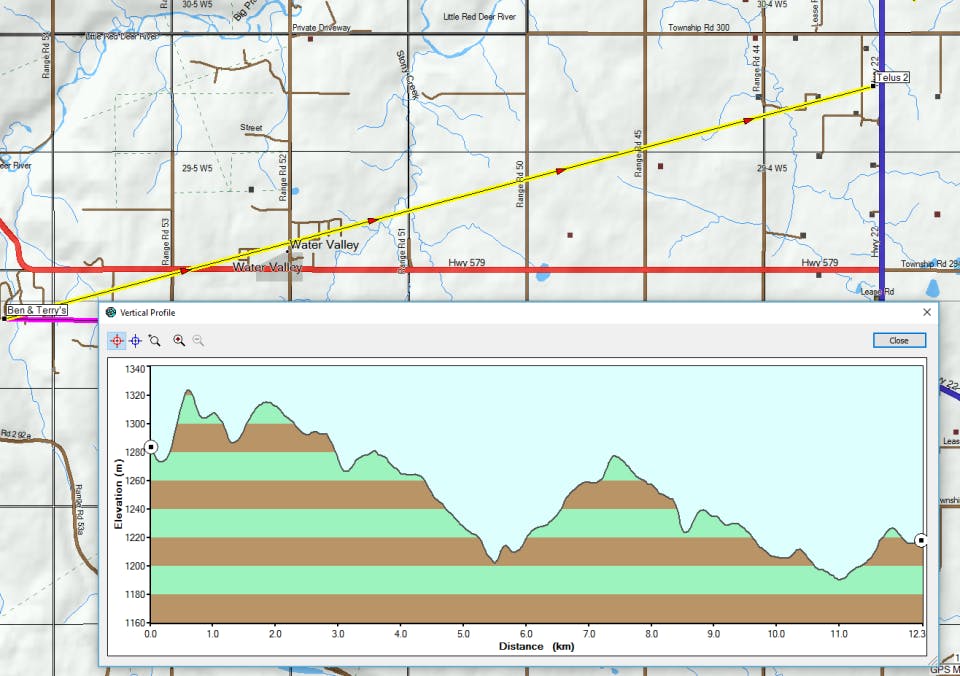Screen dimensions: 960x676
Task: Click the Ben & Terry's waypoint label
Action: coord(37,310)
